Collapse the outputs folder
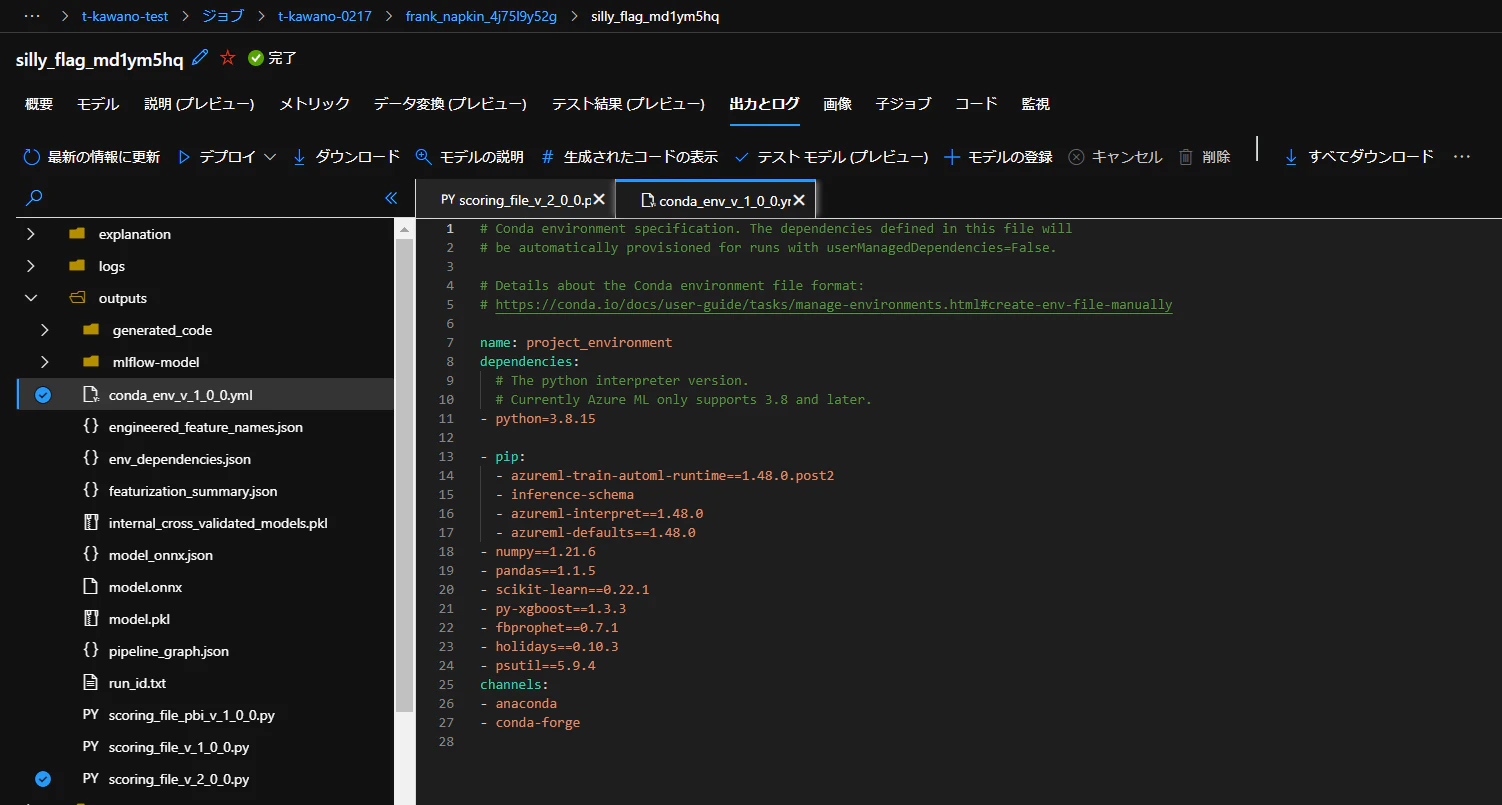This screenshot has height=805, width=1502. pos(30,298)
